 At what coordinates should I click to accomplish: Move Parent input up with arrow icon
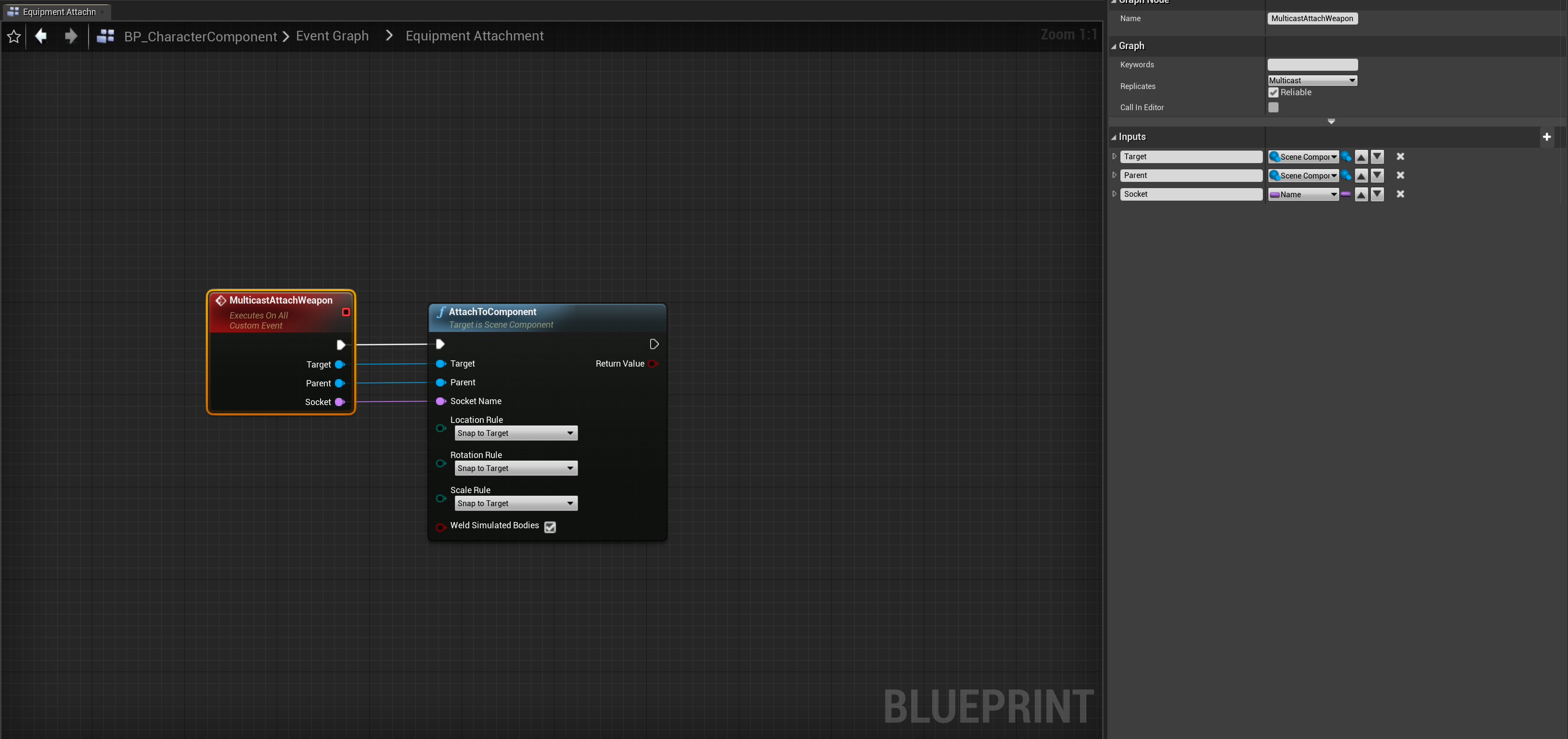[1361, 176]
